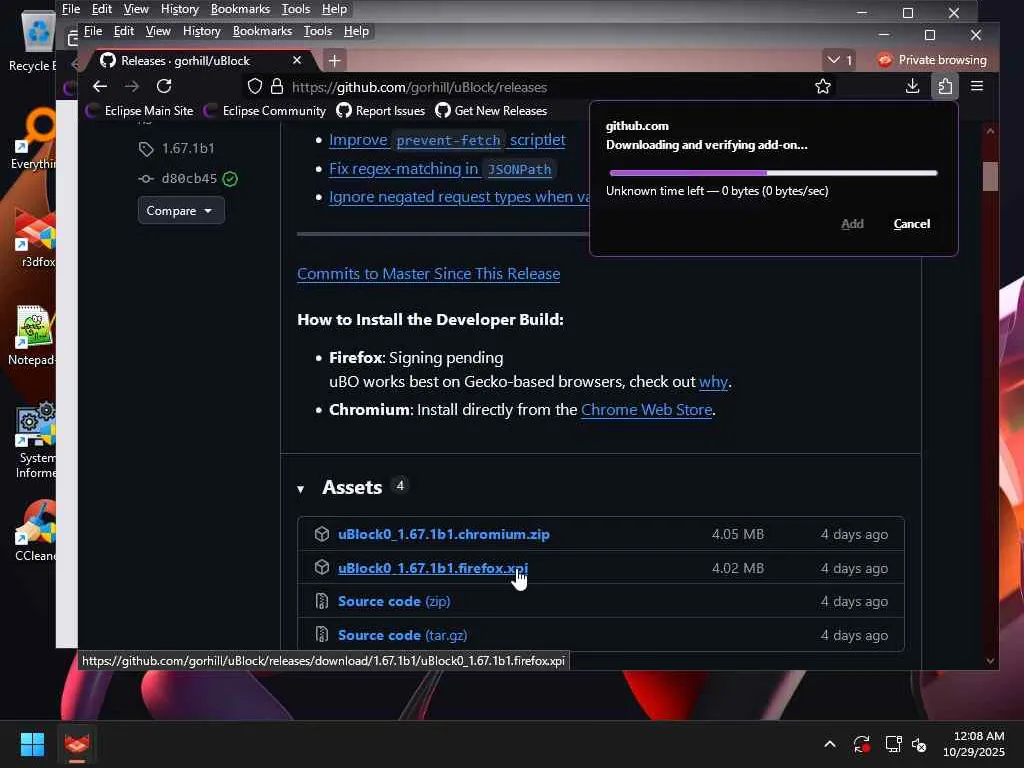
Task: Select the r3dfox desktop shortcut
Action: coord(34,238)
